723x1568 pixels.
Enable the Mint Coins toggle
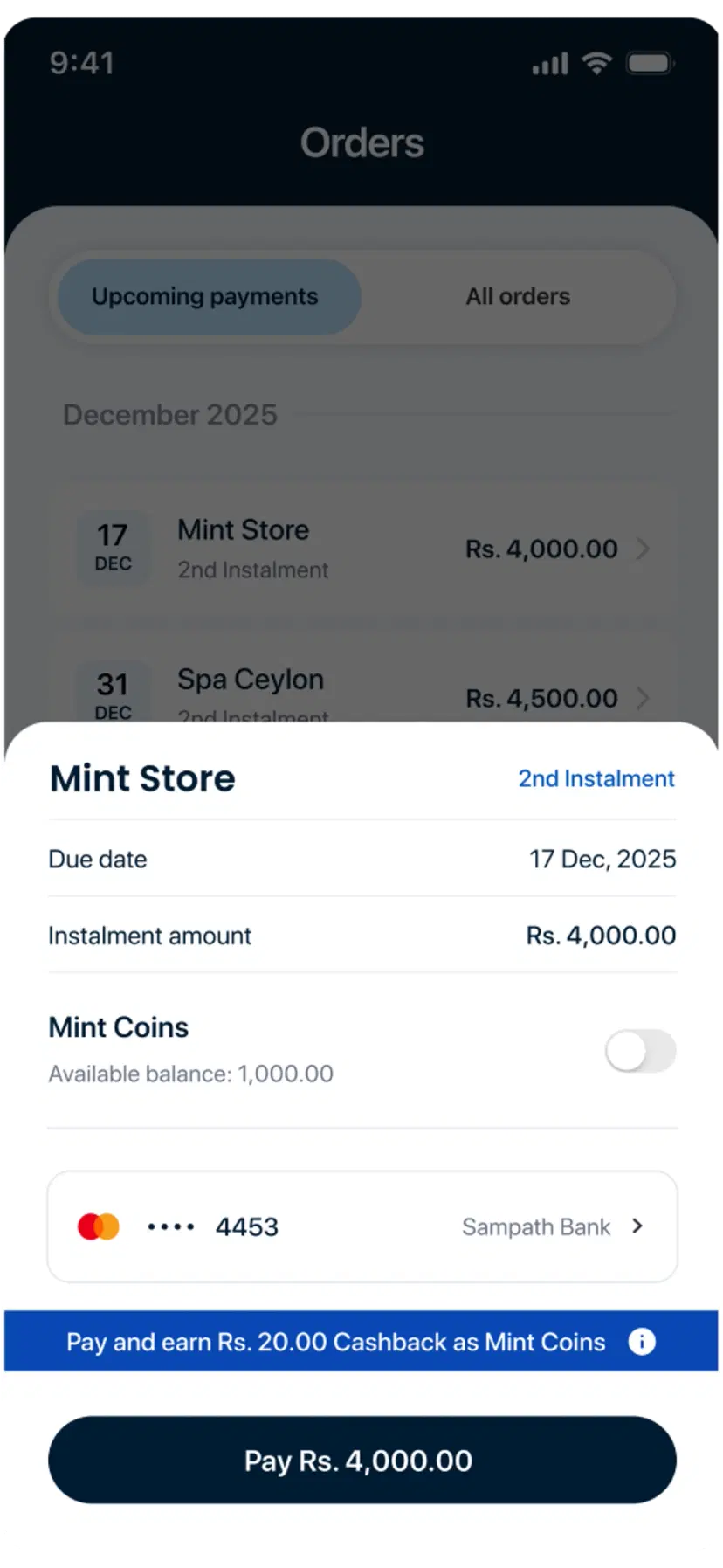tap(641, 1051)
